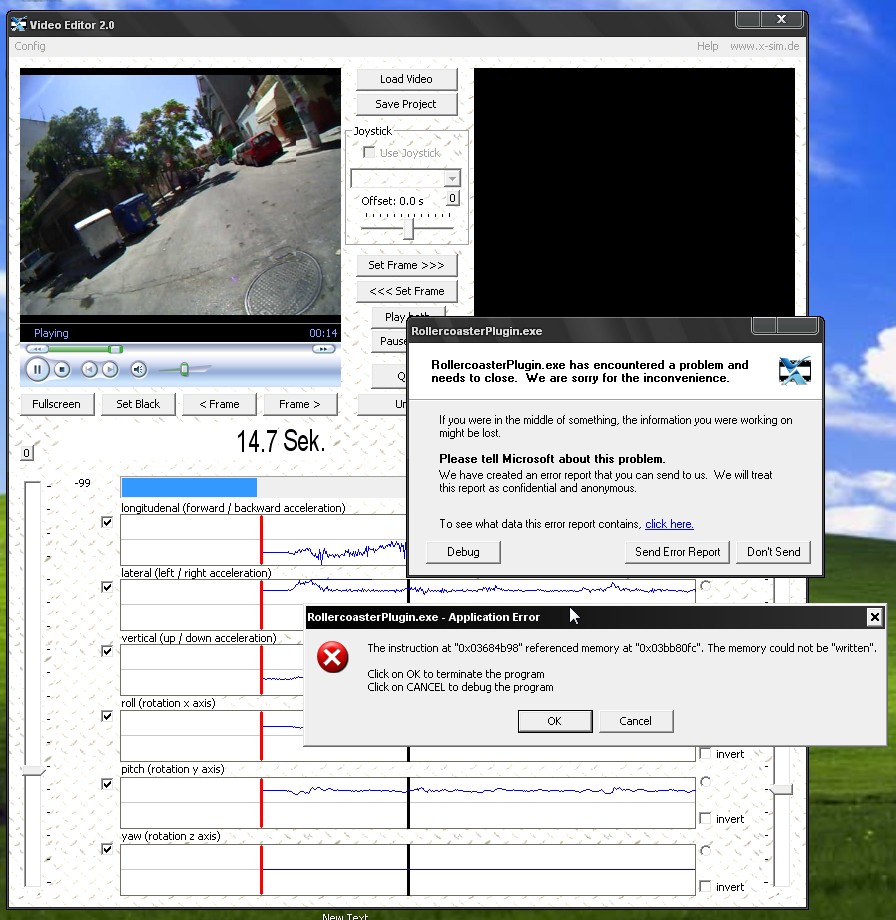
Task: Toggle the Use Joystick checkbox
Action: (369, 153)
